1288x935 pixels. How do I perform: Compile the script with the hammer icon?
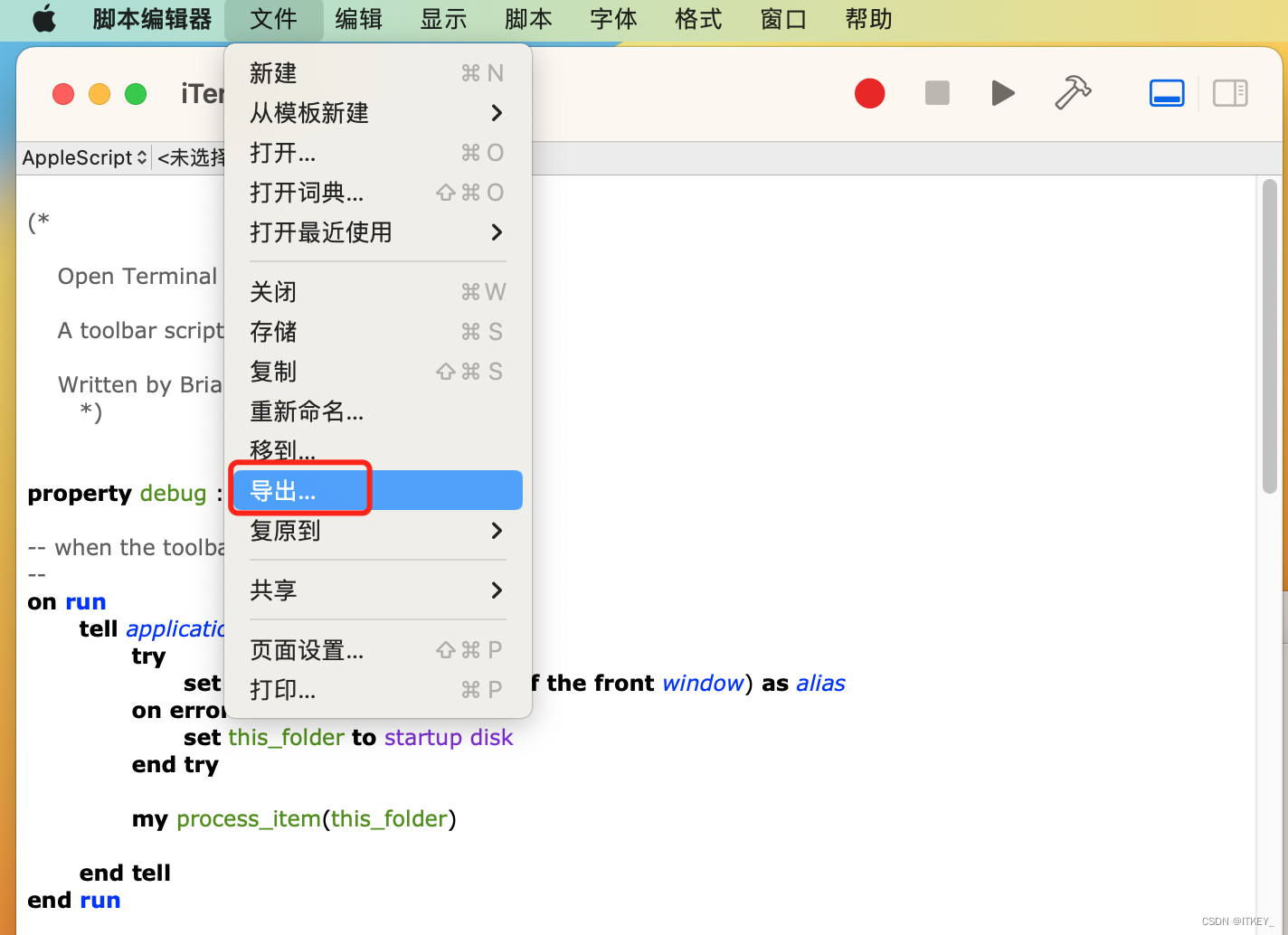[1073, 92]
